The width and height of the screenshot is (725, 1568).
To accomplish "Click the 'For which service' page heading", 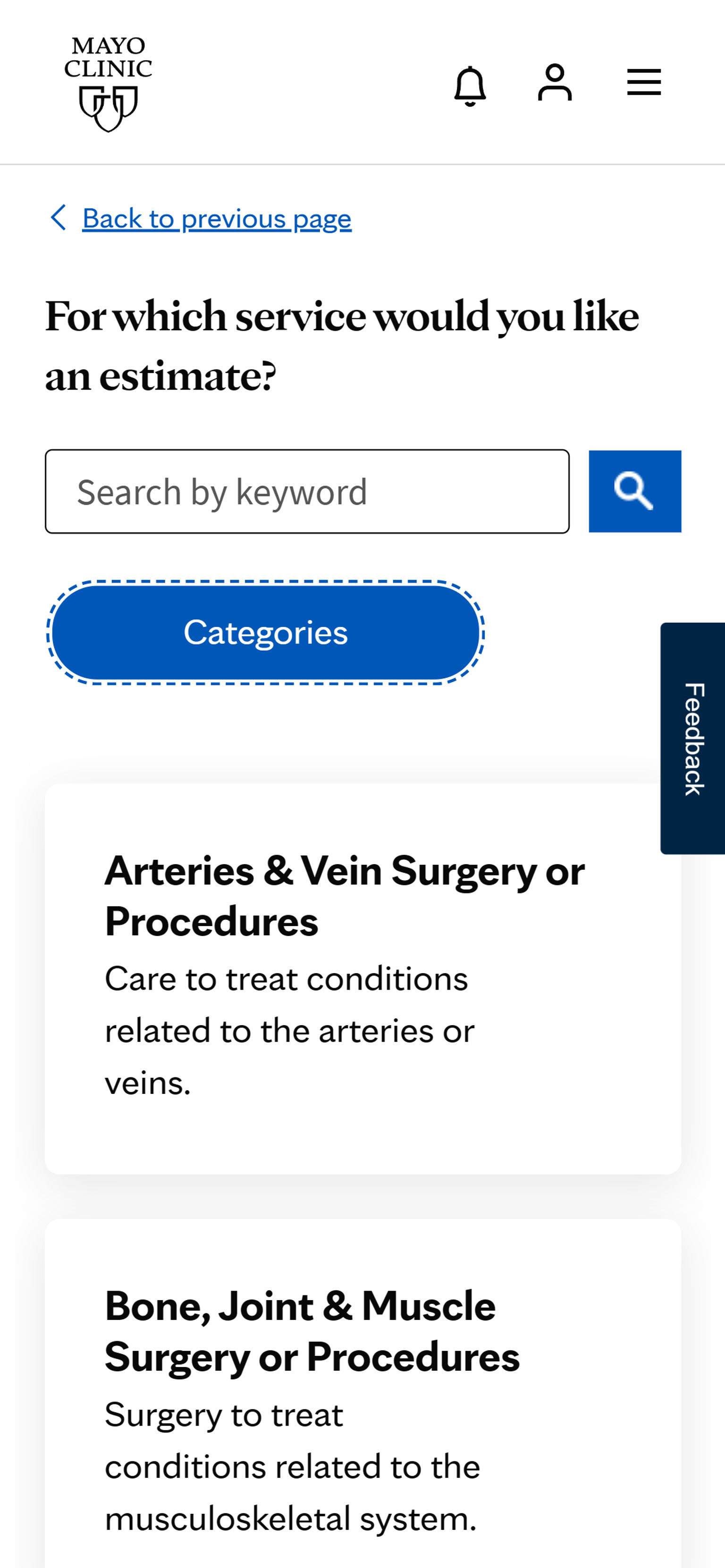I will click(x=342, y=317).
